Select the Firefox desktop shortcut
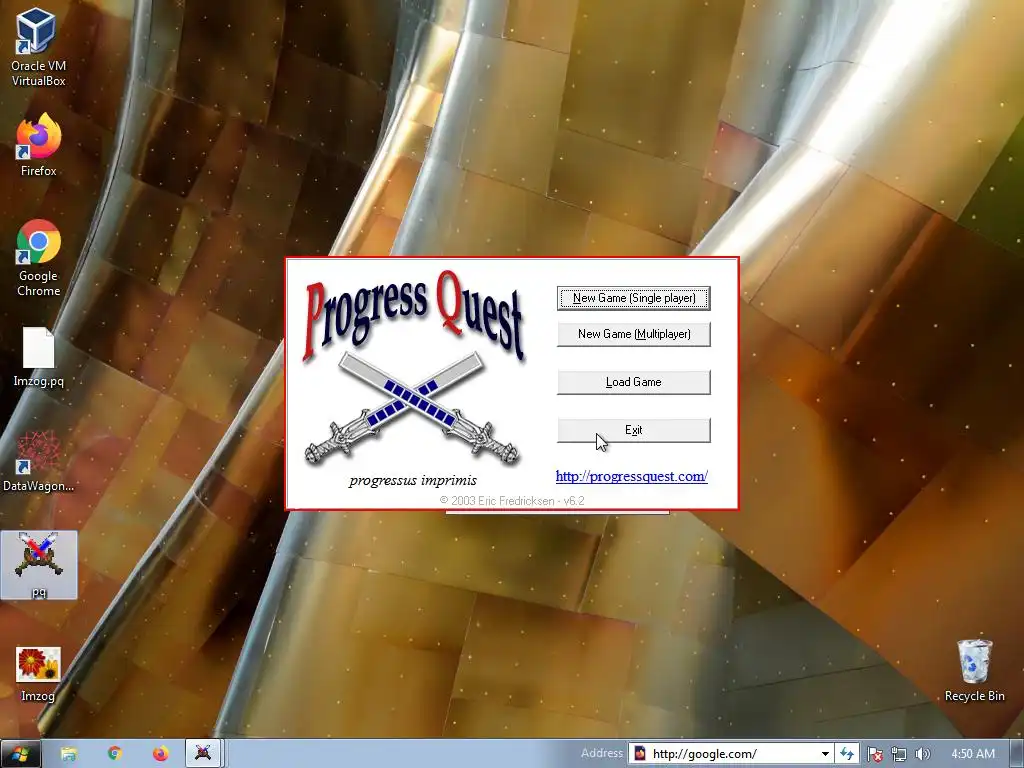Screen dimensions: 1024x768 (x=38, y=145)
